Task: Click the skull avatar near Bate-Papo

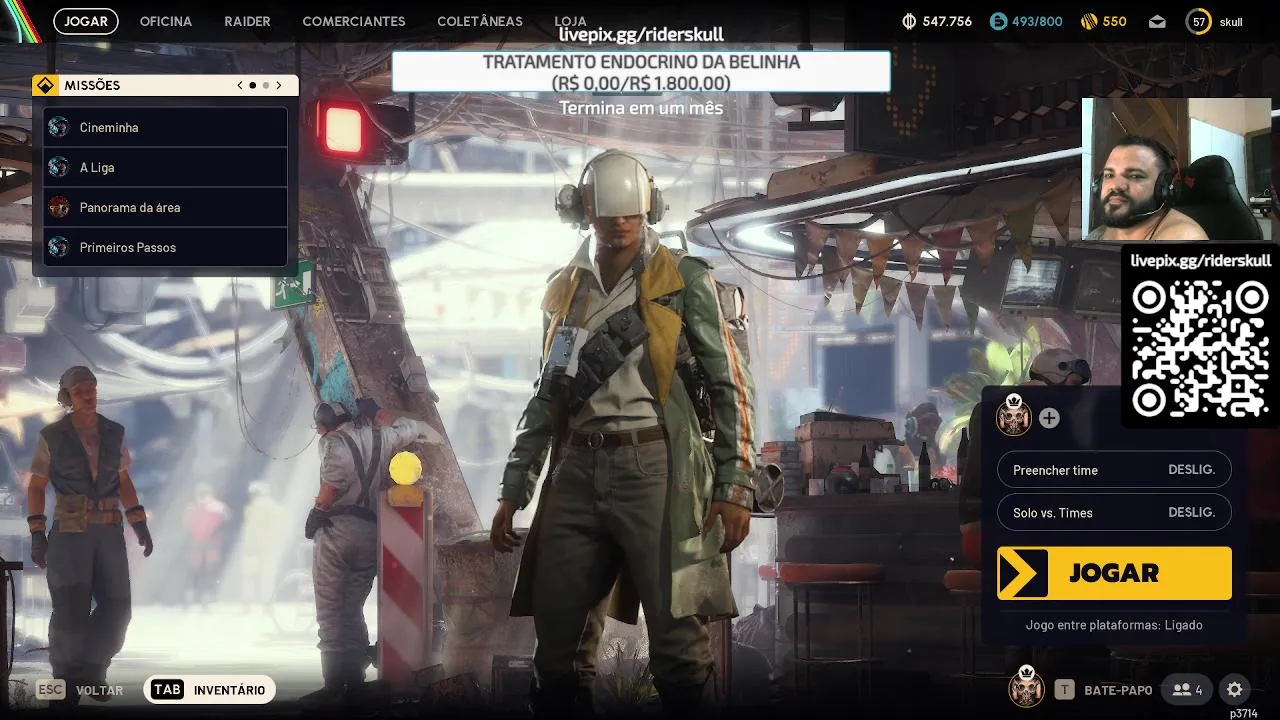Action: [x=1025, y=686]
